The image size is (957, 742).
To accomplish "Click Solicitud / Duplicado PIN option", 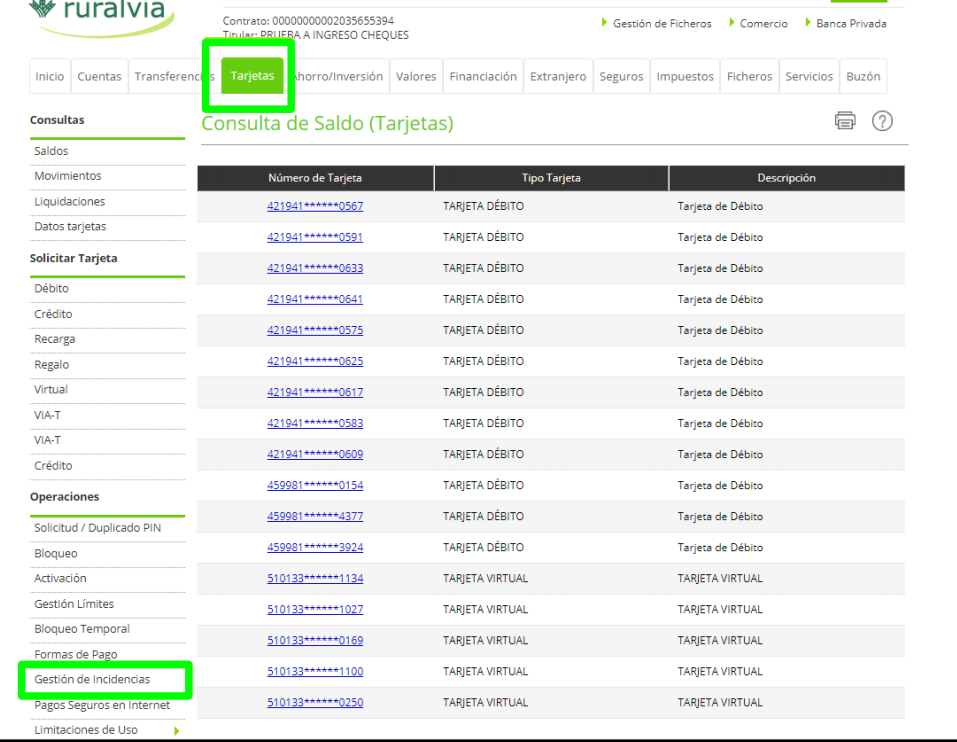I will coord(97,528).
